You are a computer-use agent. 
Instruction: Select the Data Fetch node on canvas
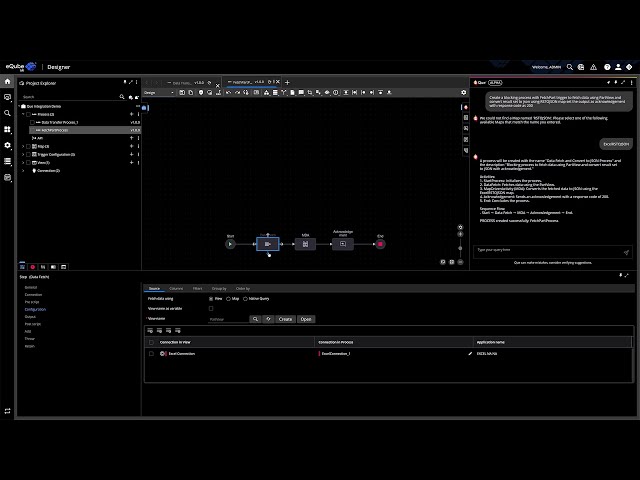point(268,244)
